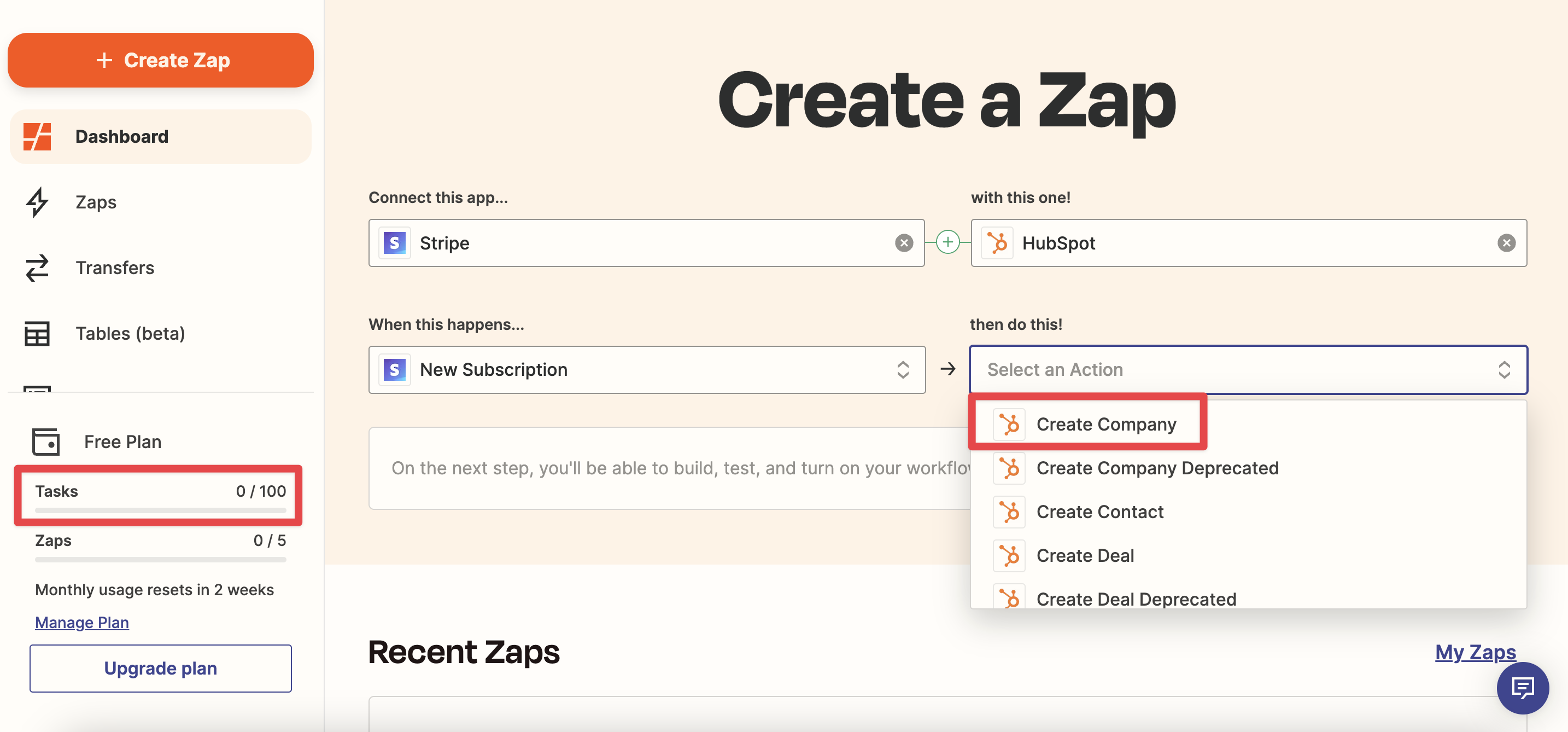Click HubSpot icon beside Create Company Deprecated
This screenshot has height=732, width=1568.
[1009, 468]
